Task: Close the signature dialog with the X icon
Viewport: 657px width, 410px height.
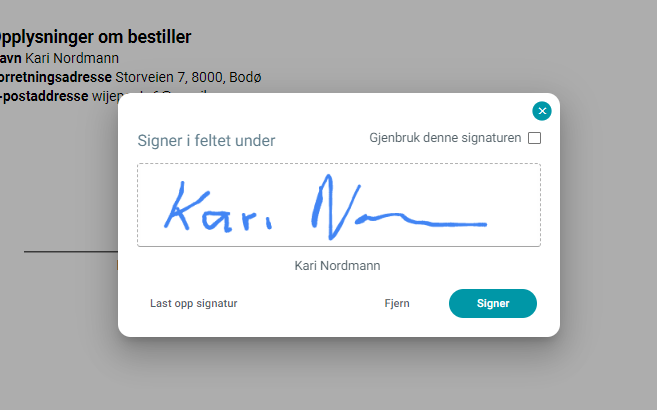Action: pos(542,111)
